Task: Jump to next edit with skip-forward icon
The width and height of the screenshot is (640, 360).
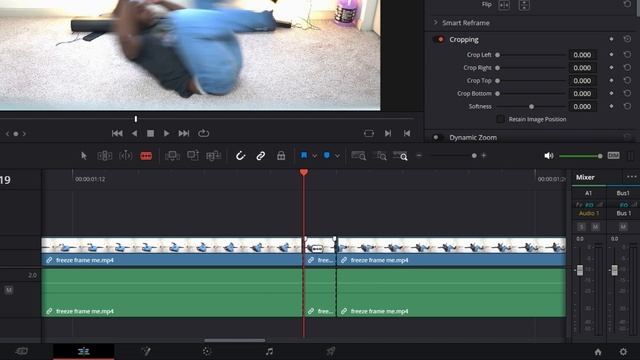Action: [x=388, y=133]
